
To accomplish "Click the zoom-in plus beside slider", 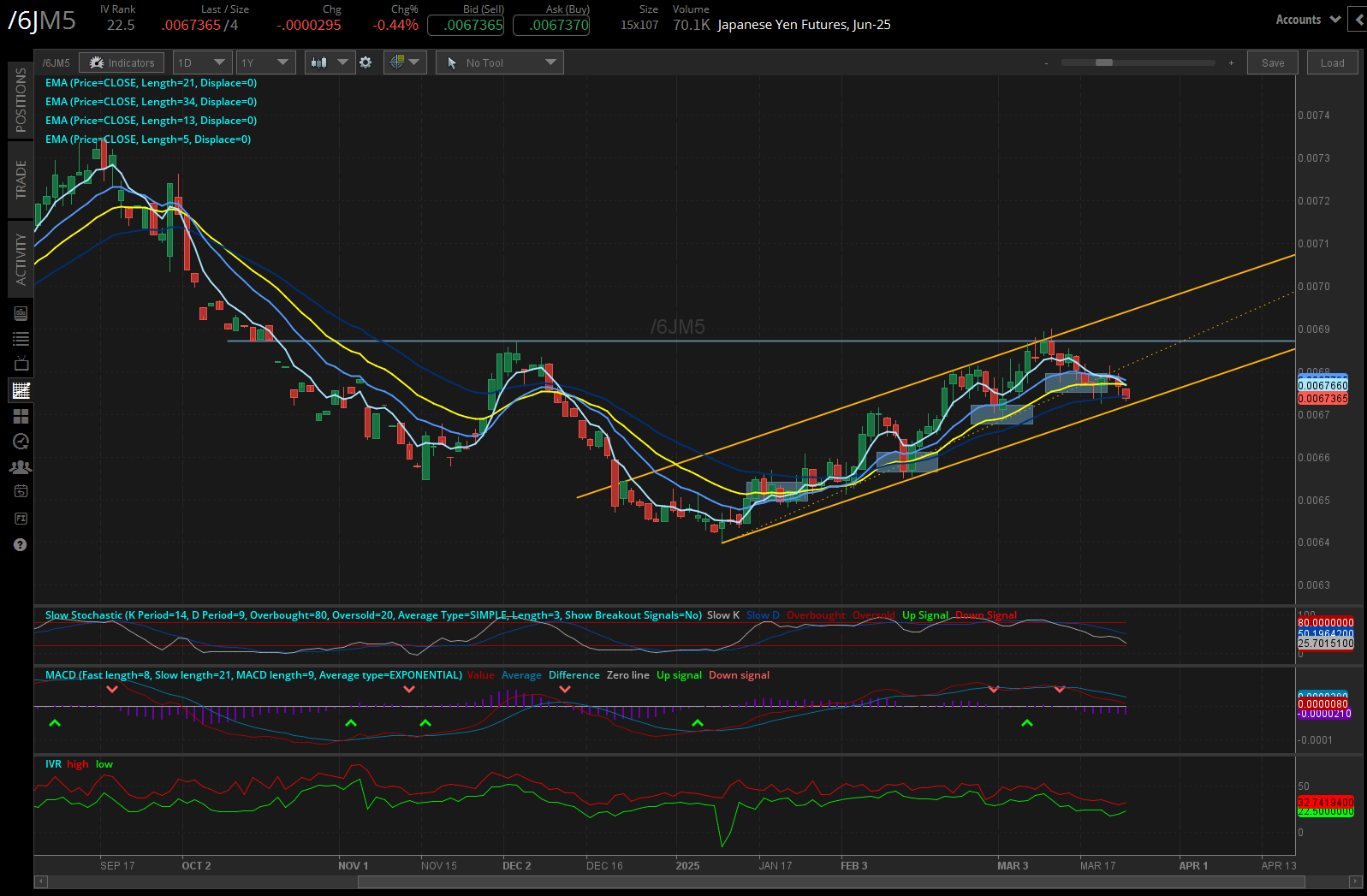I will coord(1231,62).
